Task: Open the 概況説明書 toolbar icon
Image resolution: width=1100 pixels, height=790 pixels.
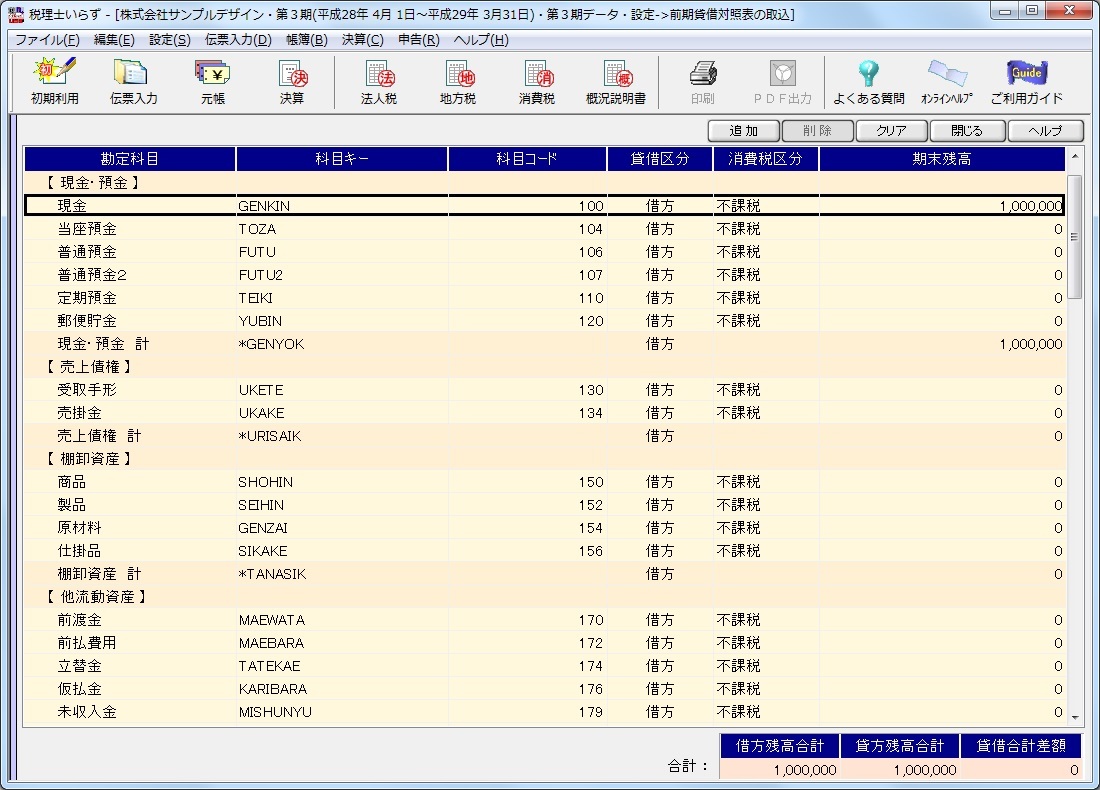Action: [x=616, y=82]
